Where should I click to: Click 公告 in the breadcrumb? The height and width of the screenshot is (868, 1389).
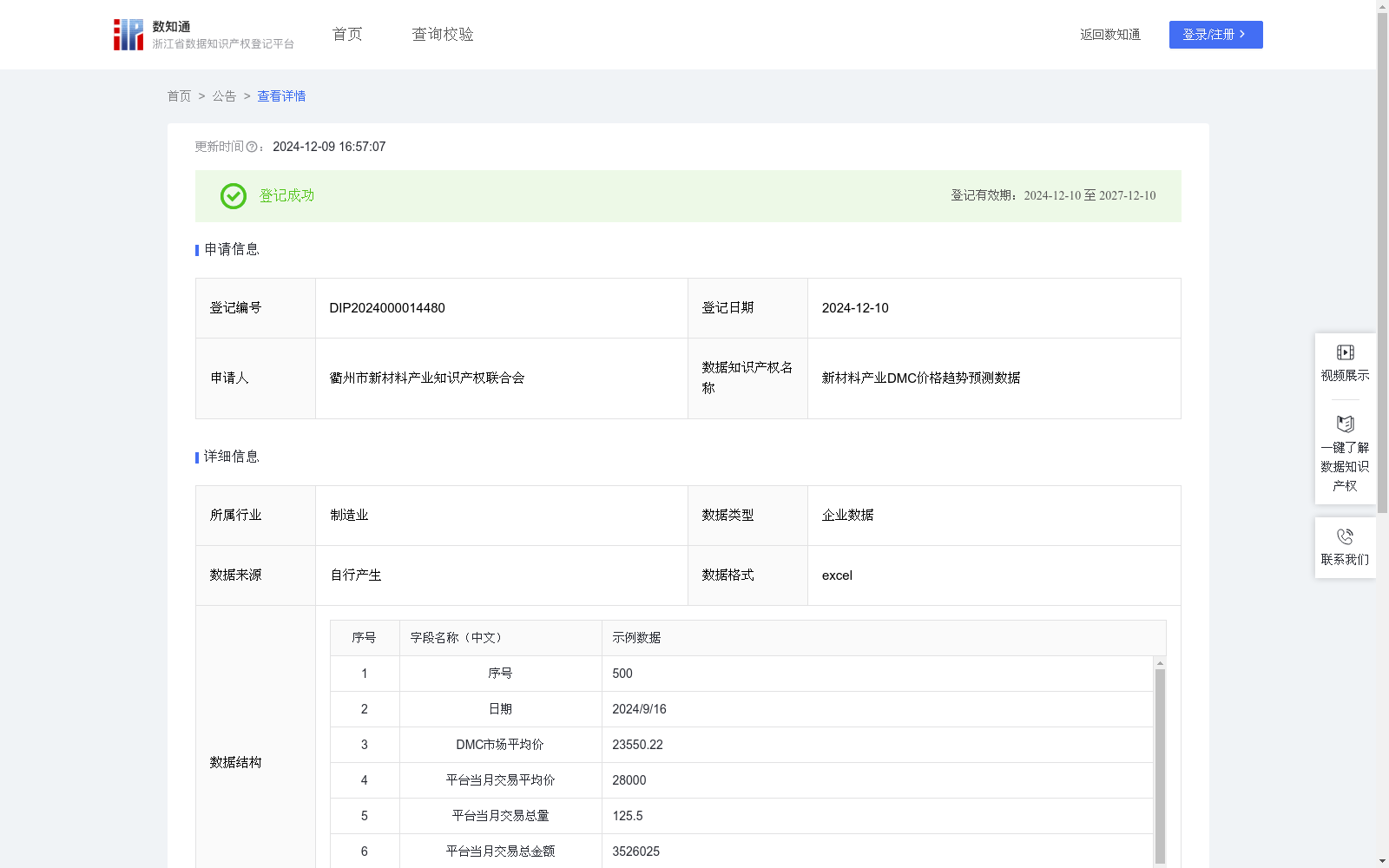pyautogui.click(x=224, y=96)
